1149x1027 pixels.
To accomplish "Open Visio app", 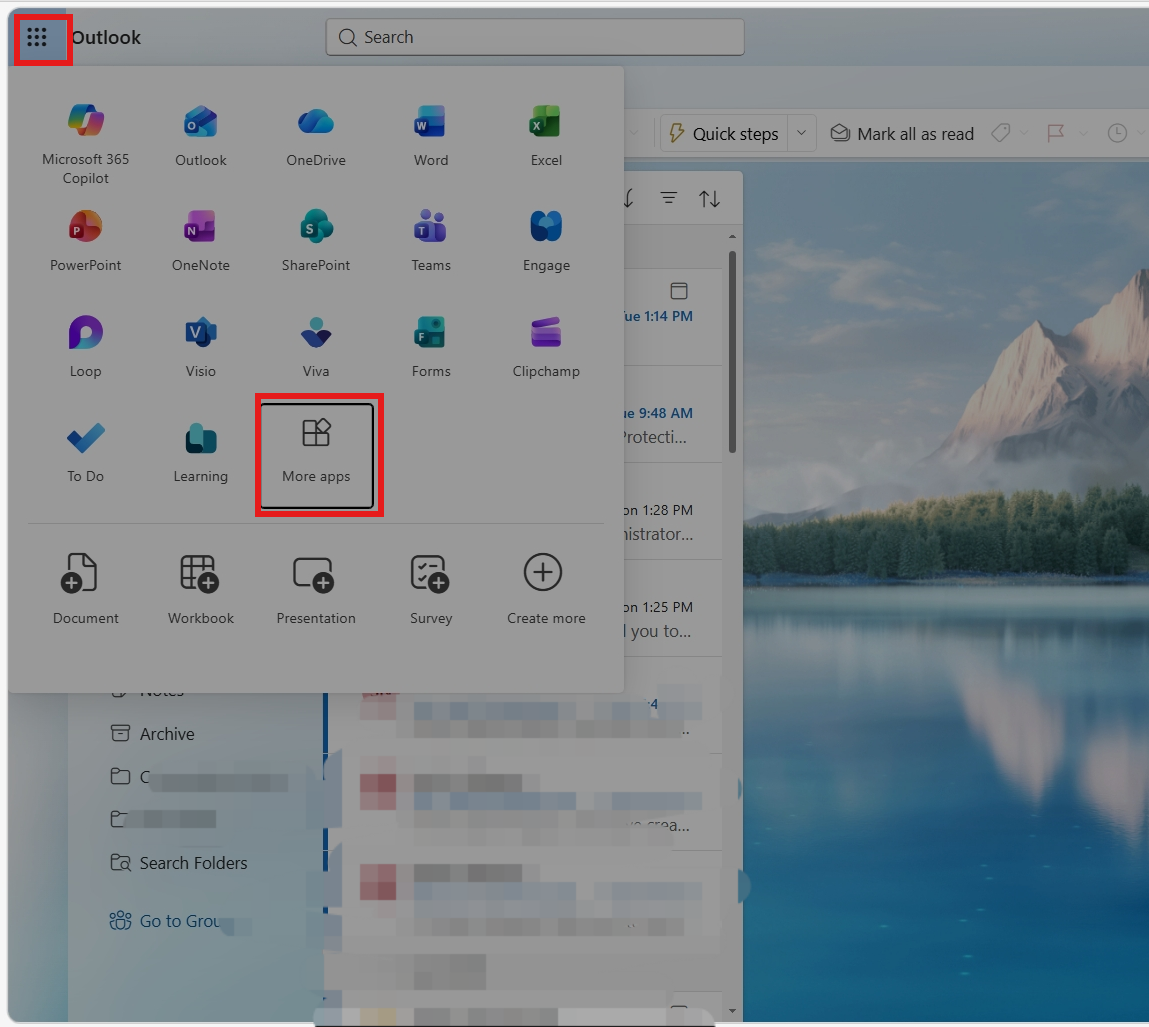I will point(201,346).
